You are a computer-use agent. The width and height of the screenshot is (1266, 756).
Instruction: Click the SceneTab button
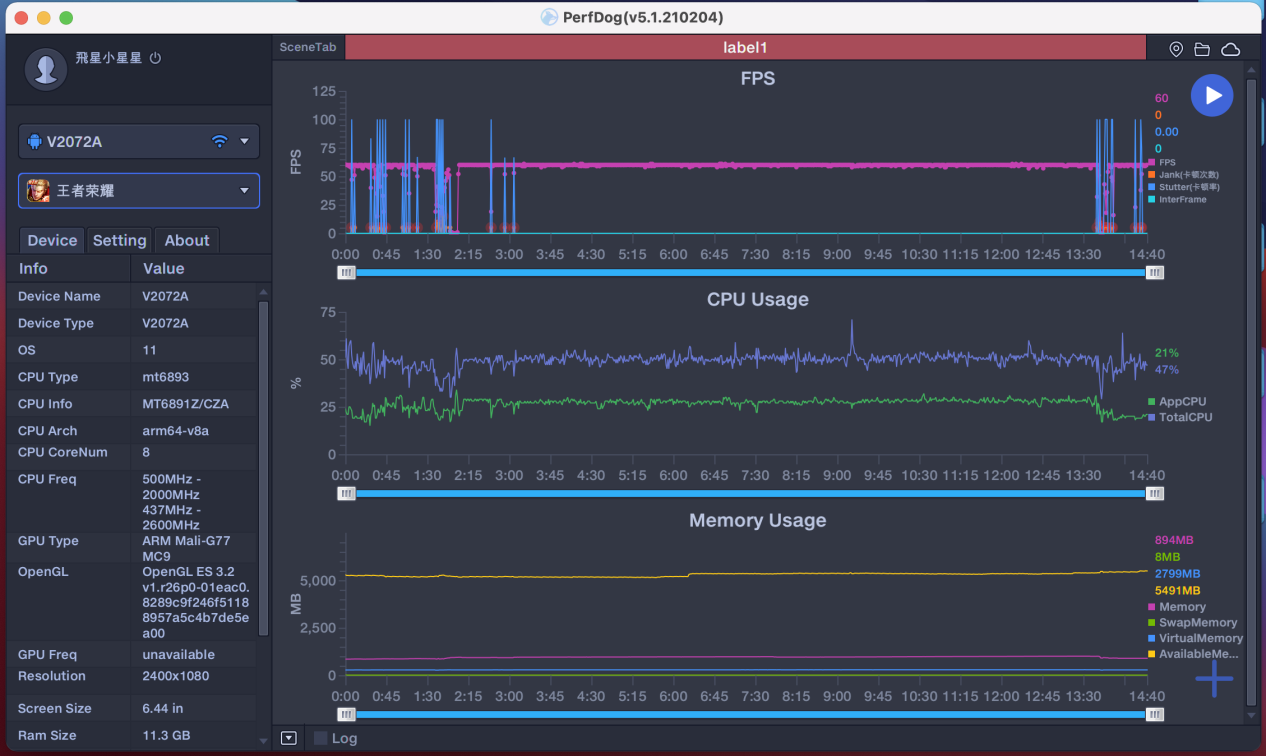[308, 47]
